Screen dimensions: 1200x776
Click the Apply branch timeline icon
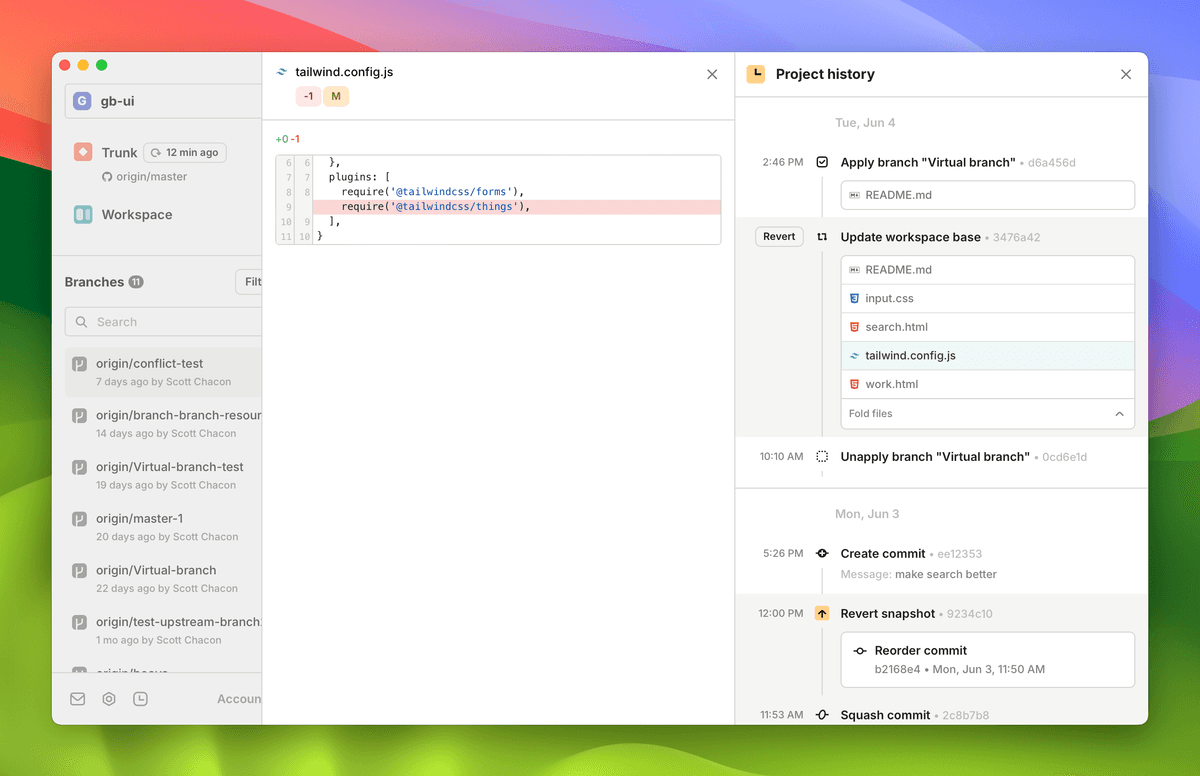click(822, 162)
